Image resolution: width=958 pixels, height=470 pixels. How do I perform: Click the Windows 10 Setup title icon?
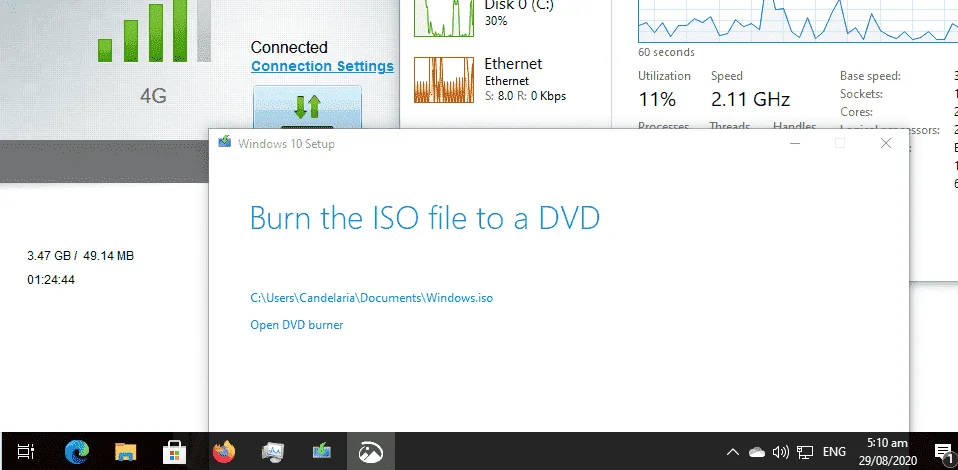(225, 142)
